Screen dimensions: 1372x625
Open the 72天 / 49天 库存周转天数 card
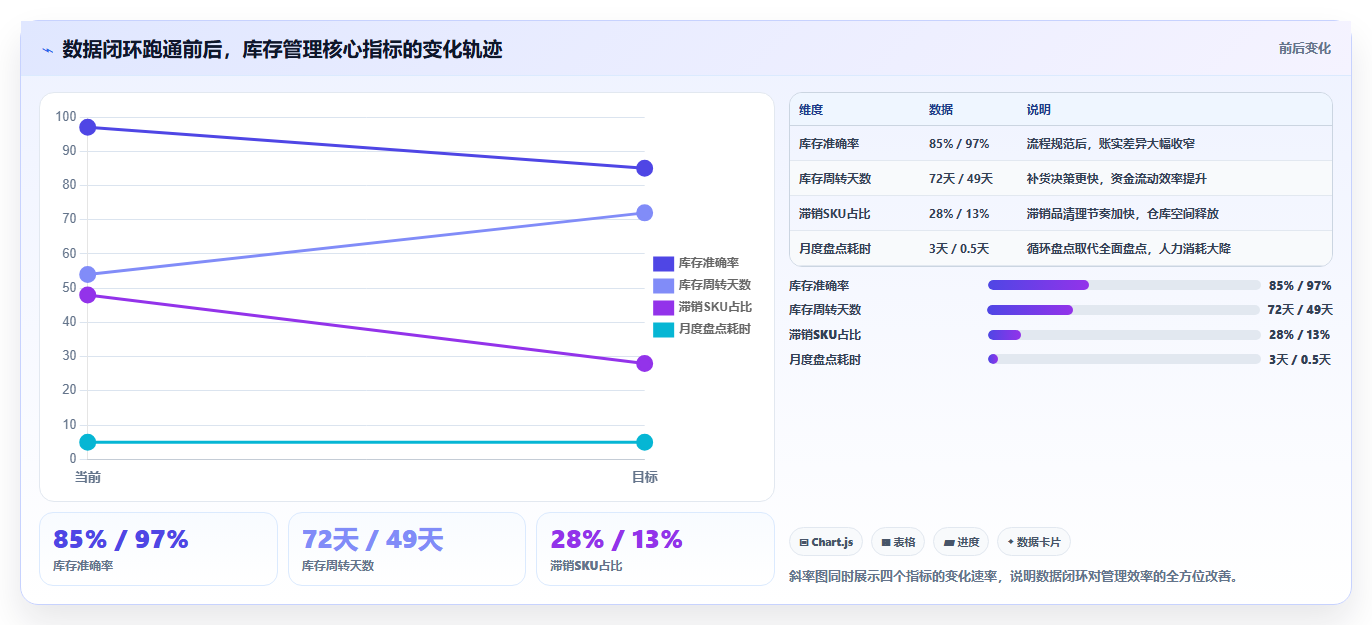[x=407, y=549]
